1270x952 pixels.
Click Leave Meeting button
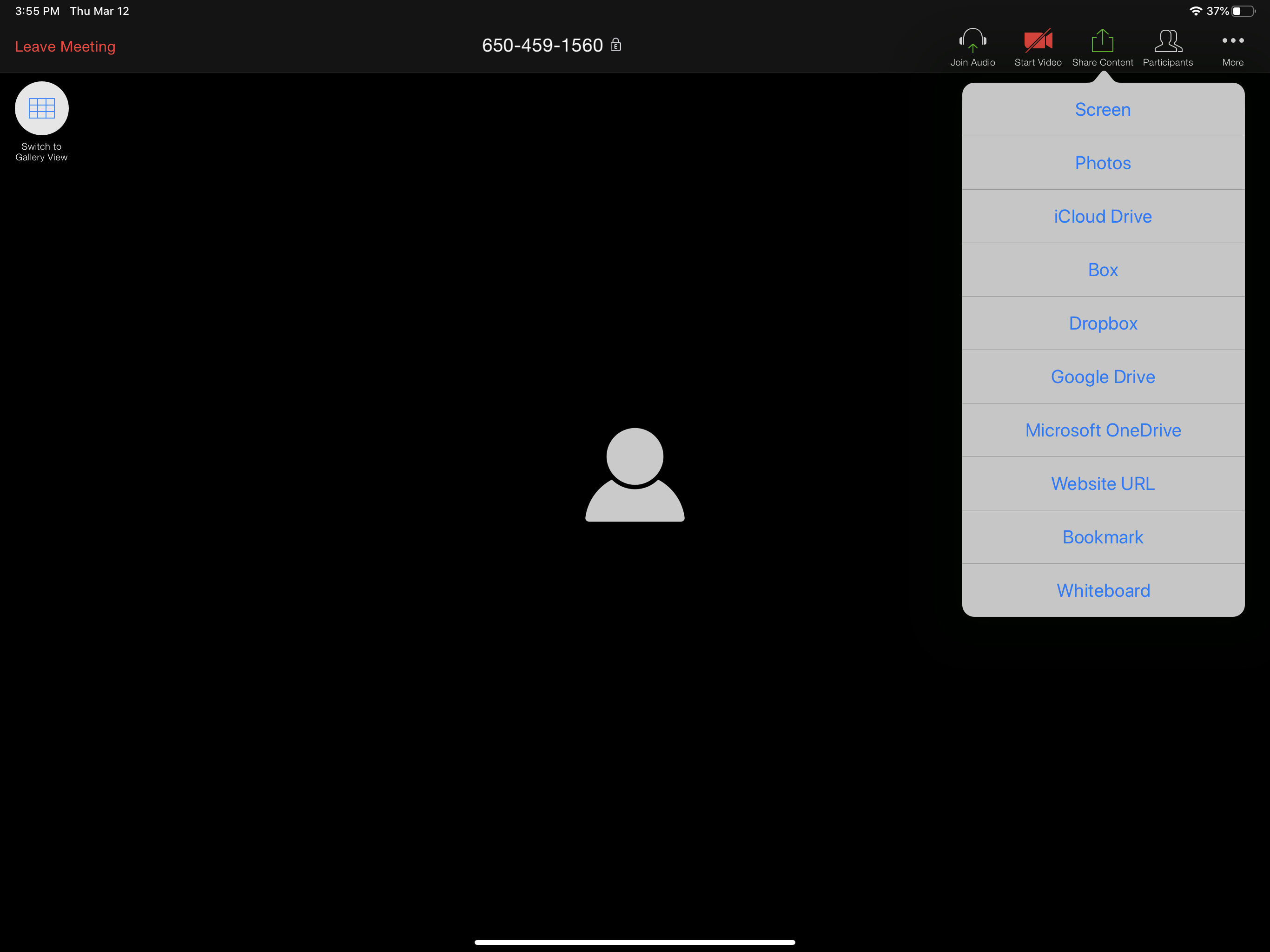(x=66, y=46)
